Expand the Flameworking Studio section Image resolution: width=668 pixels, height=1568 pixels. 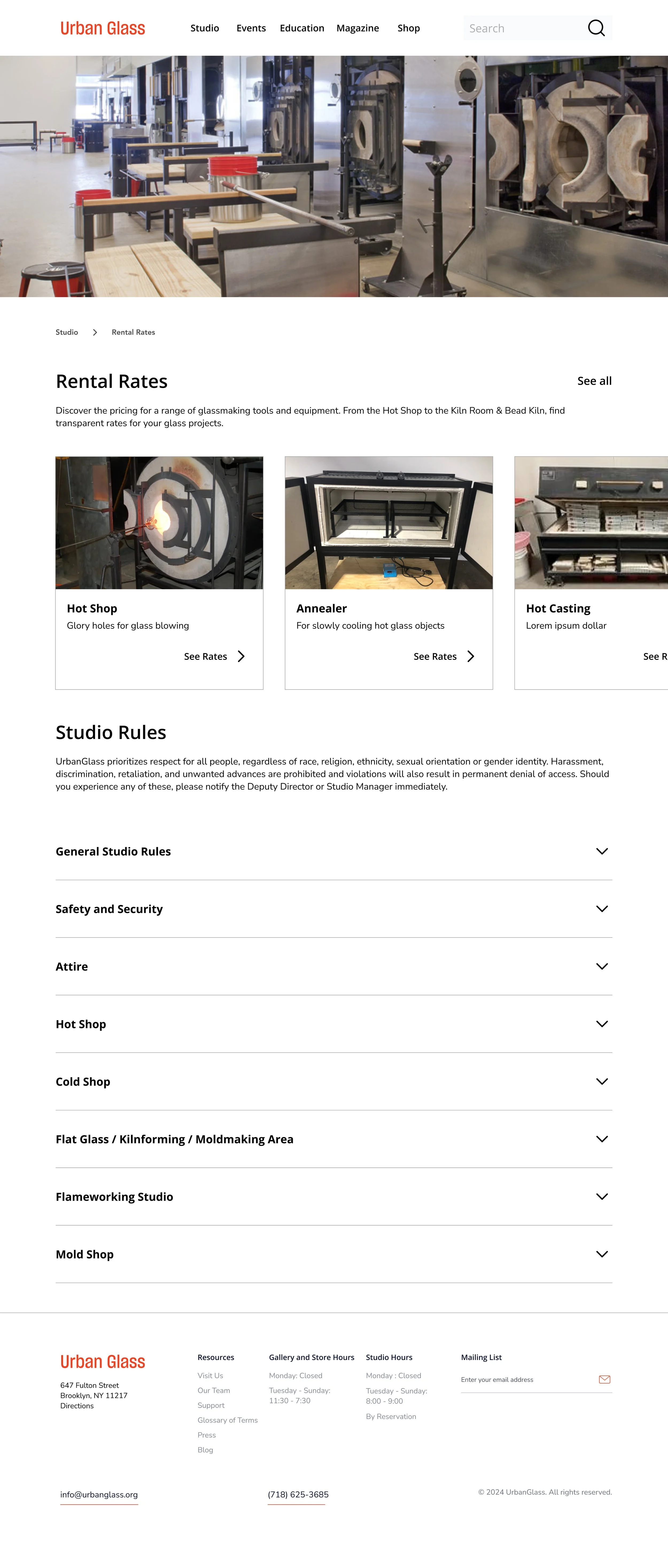pos(602,1197)
